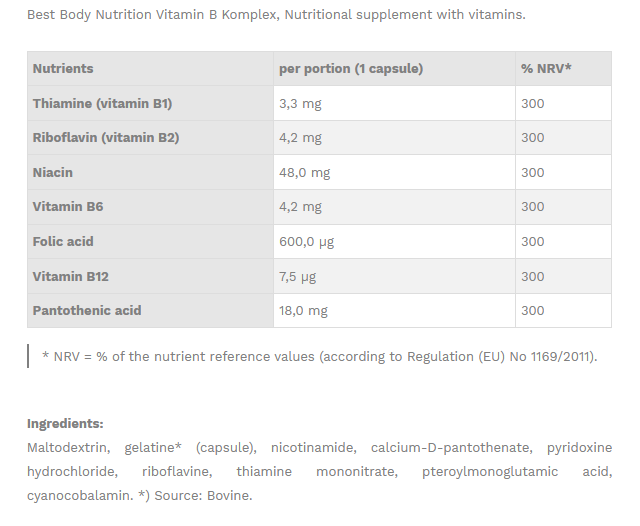Click the Nutrients column header

63,69
